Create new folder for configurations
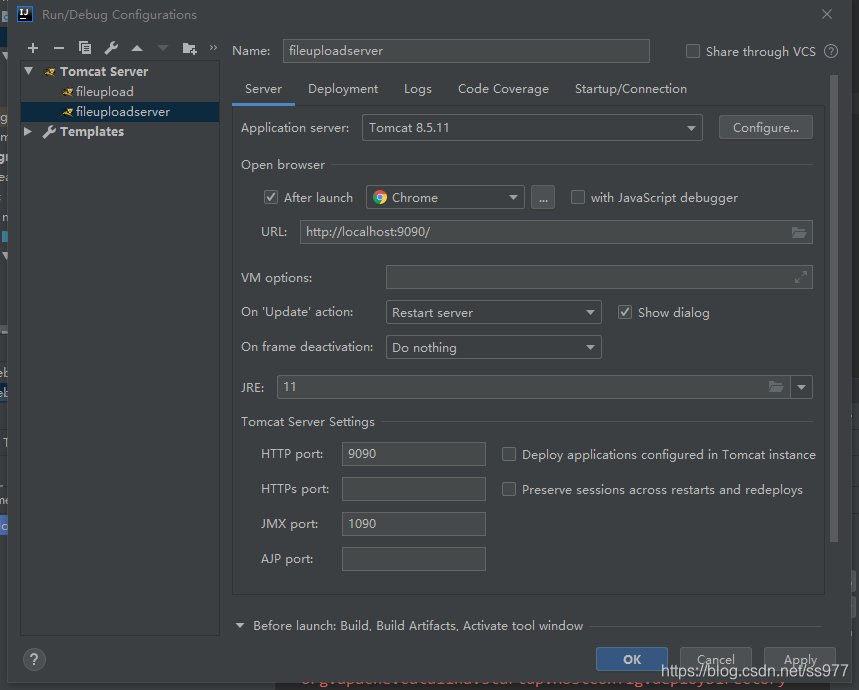This screenshot has height=690, width=859. (x=190, y=48)
